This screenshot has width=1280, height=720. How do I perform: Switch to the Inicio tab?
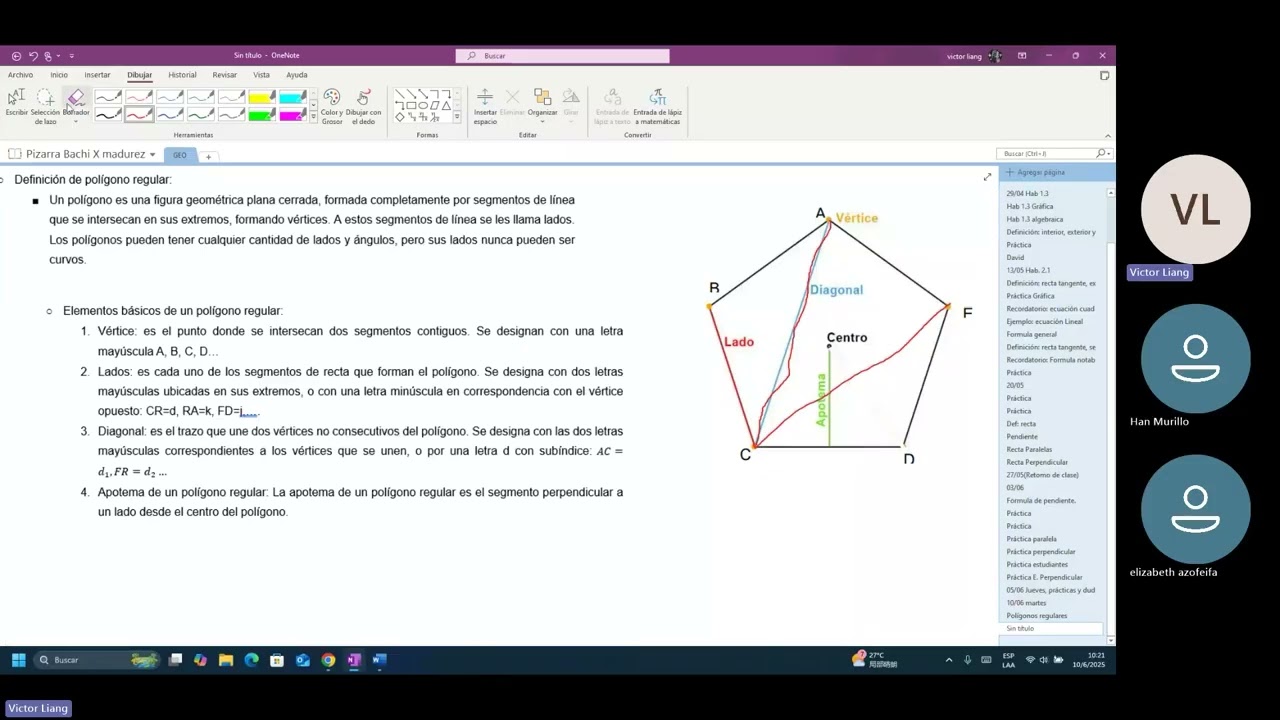[x=59, y=75]
